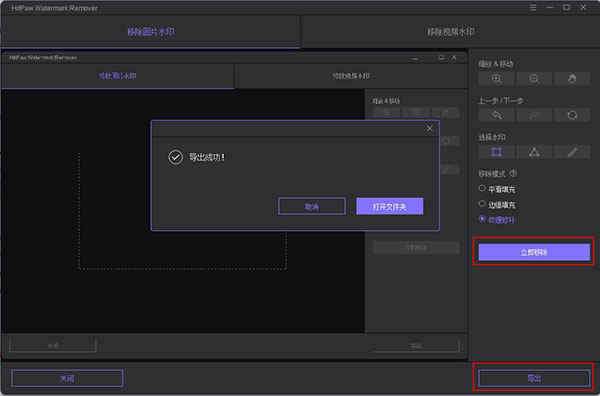Open the hamburger menu in title bar
This screenshot has width=600, height=396.
click(533, 8)
